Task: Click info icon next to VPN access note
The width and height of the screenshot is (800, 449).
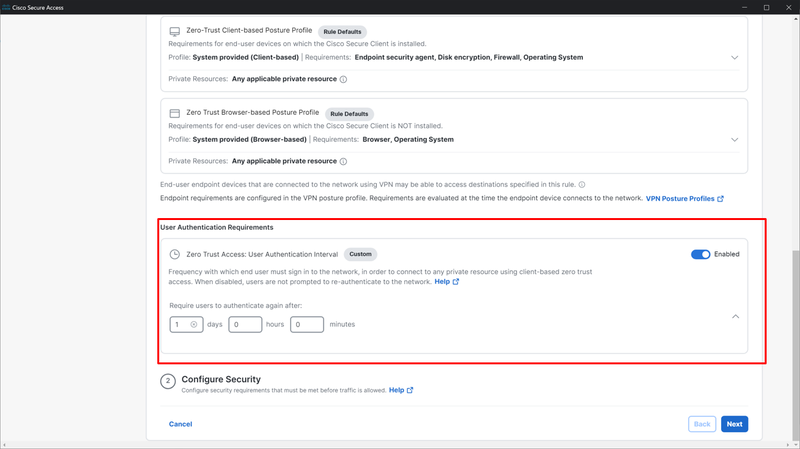Action: pos(582,185)
